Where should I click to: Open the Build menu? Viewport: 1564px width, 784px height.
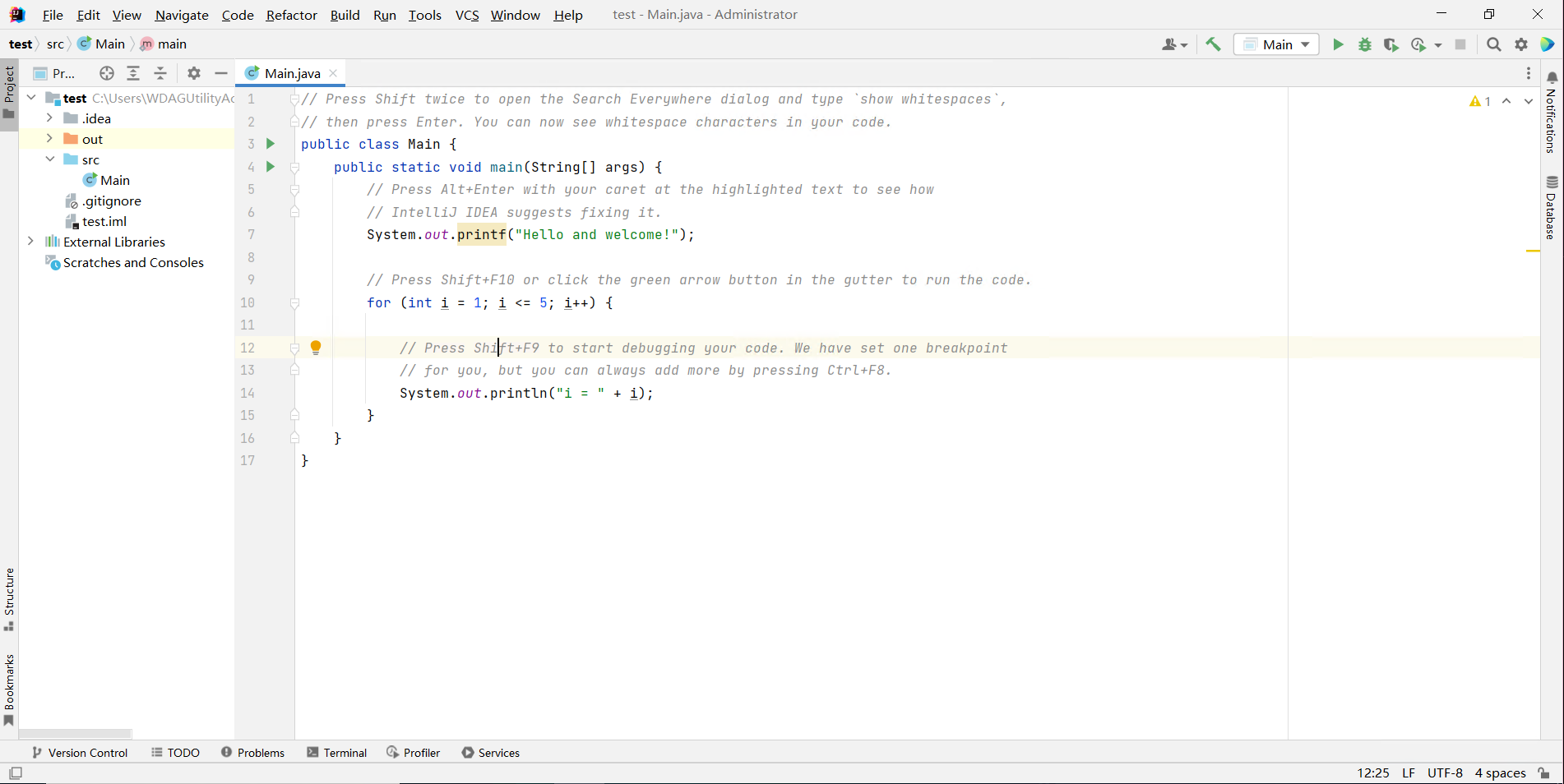[345, 15]
